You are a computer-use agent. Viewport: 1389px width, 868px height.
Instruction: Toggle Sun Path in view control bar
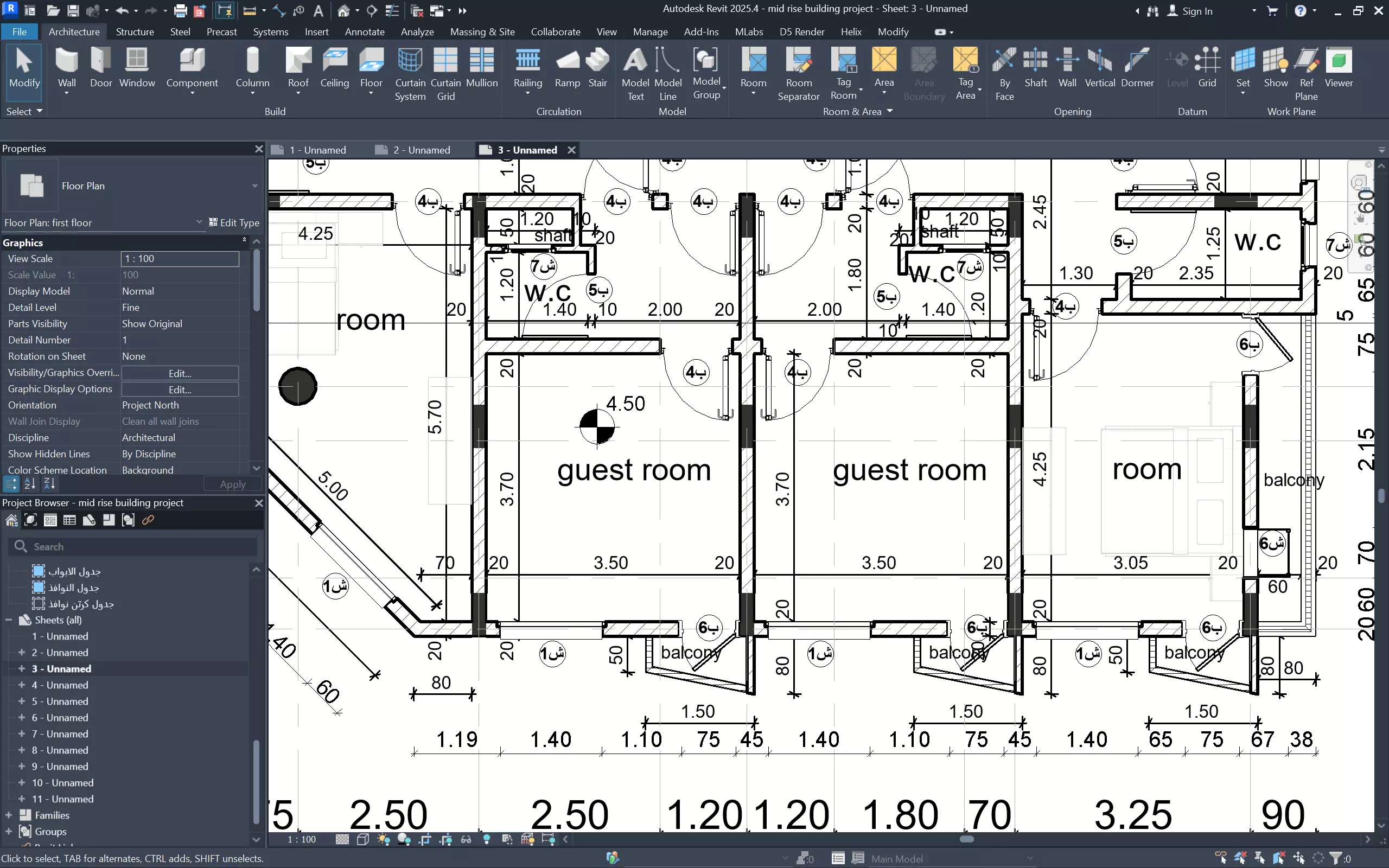(384, 839)
